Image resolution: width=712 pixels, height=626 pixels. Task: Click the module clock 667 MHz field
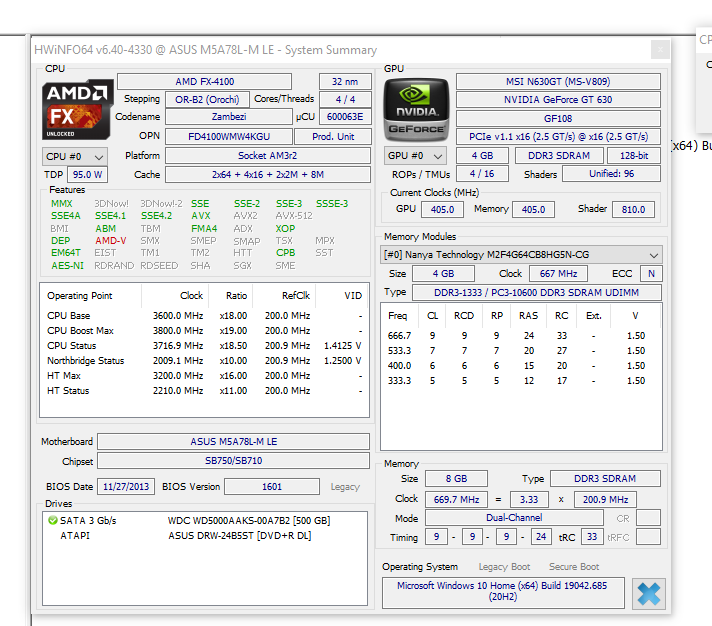click(558, 274)
